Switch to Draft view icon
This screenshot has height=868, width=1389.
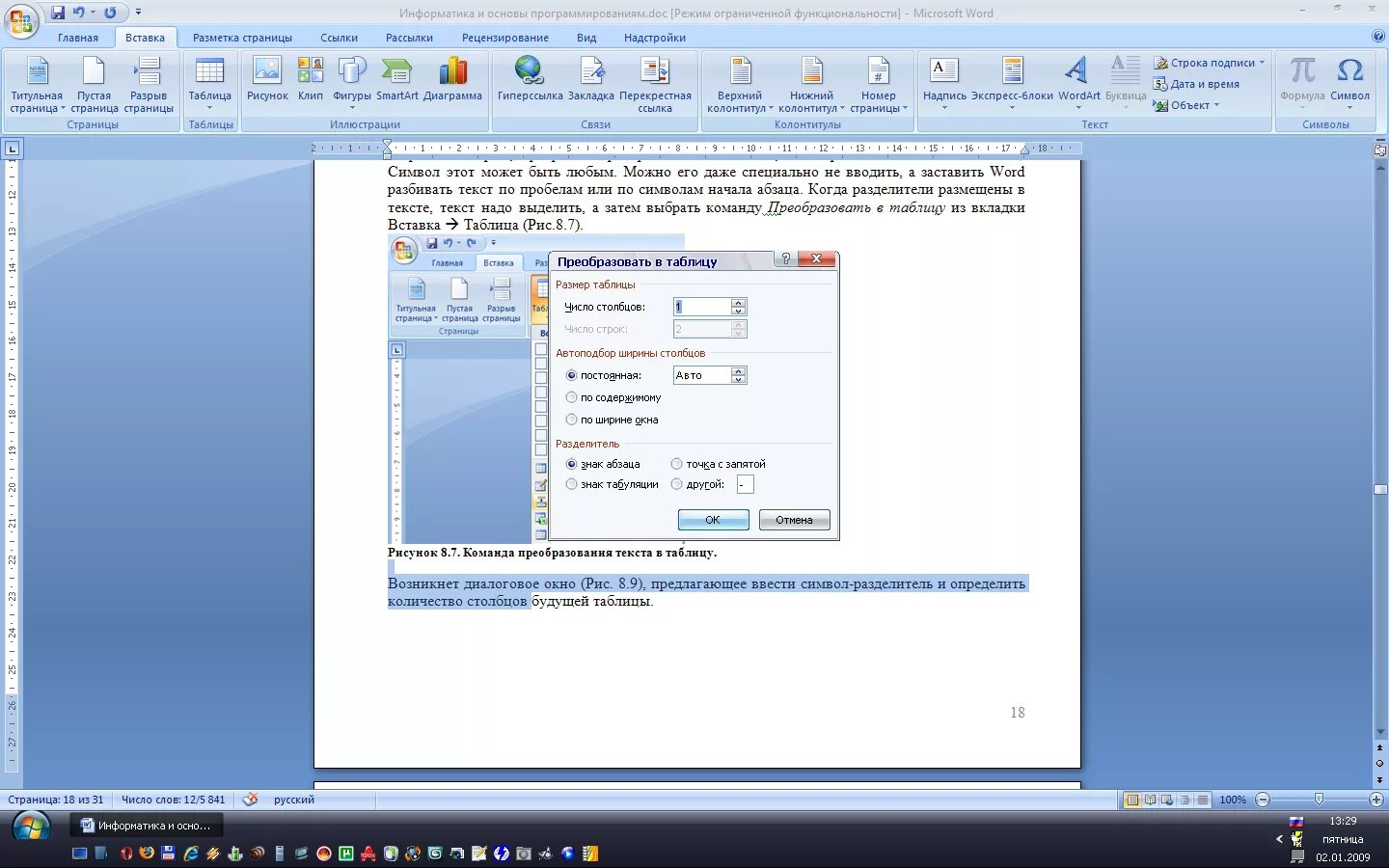coord(1203,800)
